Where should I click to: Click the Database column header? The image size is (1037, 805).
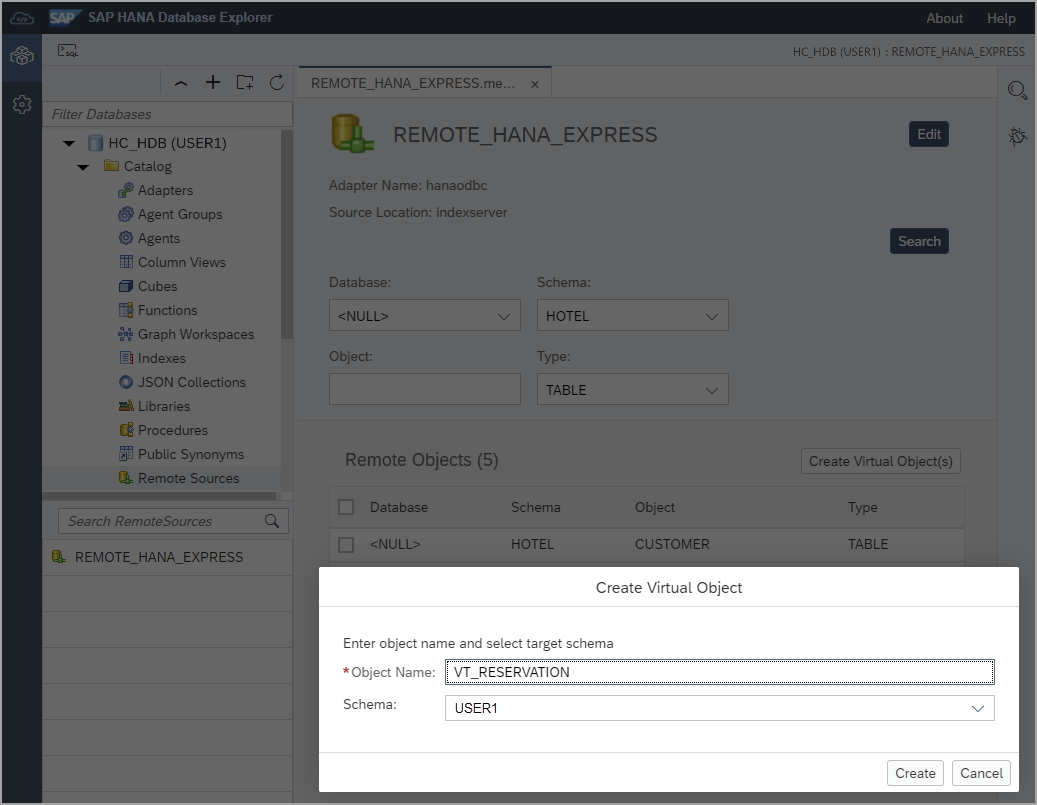pos(399,507)
